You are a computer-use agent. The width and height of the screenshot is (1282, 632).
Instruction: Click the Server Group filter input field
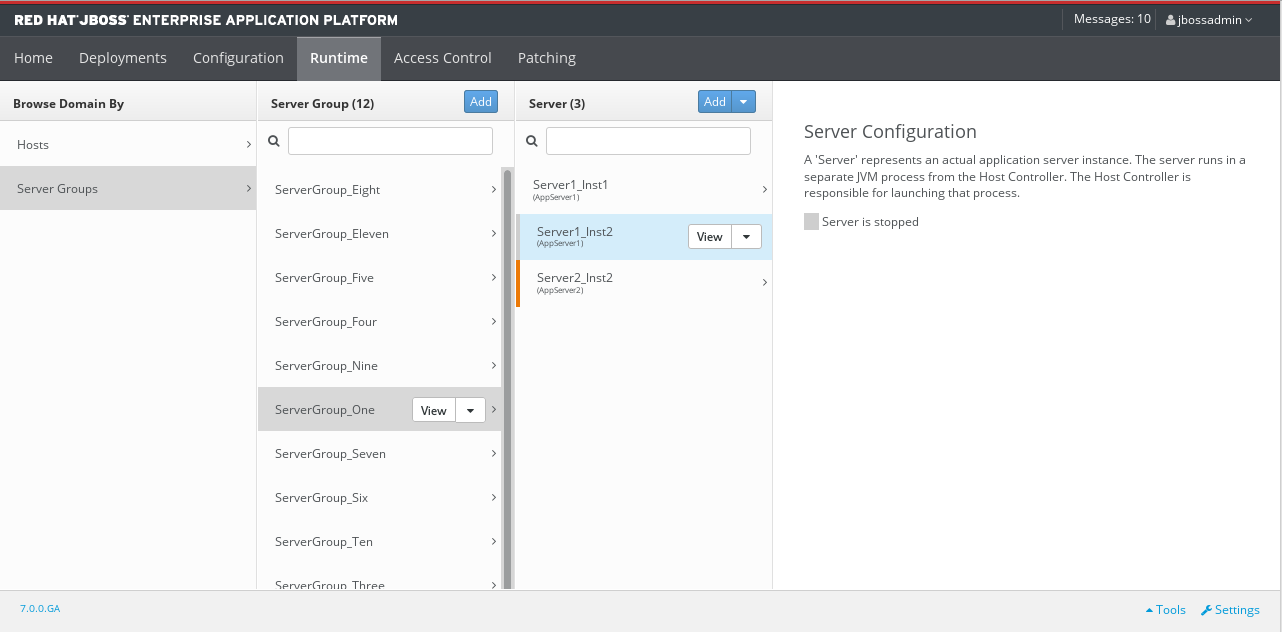pos(390,141)
